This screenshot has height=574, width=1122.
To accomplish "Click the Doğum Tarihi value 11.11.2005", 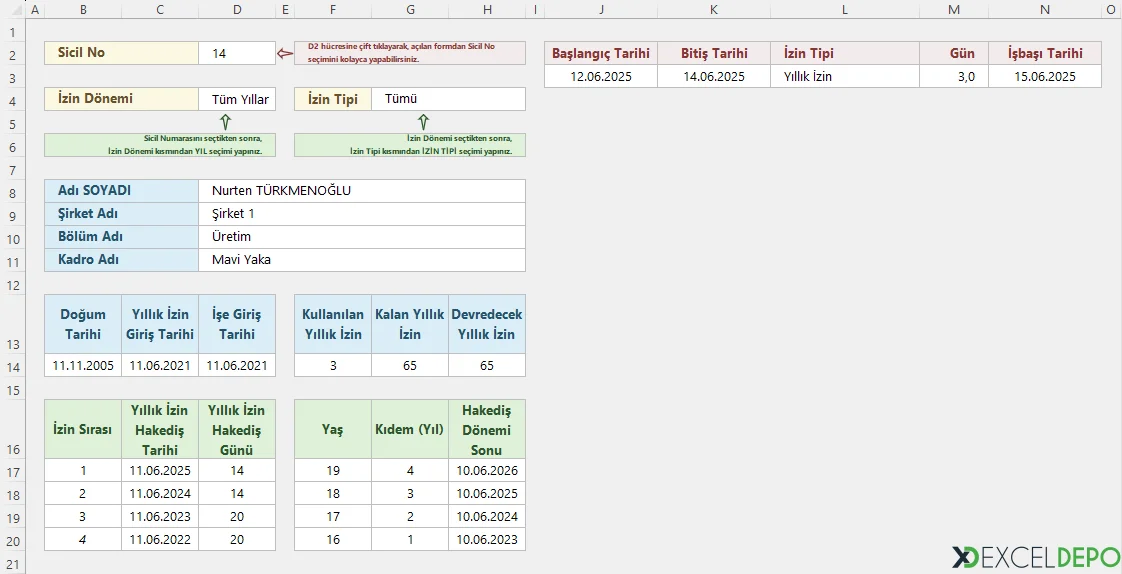I will tap(83, 366).
